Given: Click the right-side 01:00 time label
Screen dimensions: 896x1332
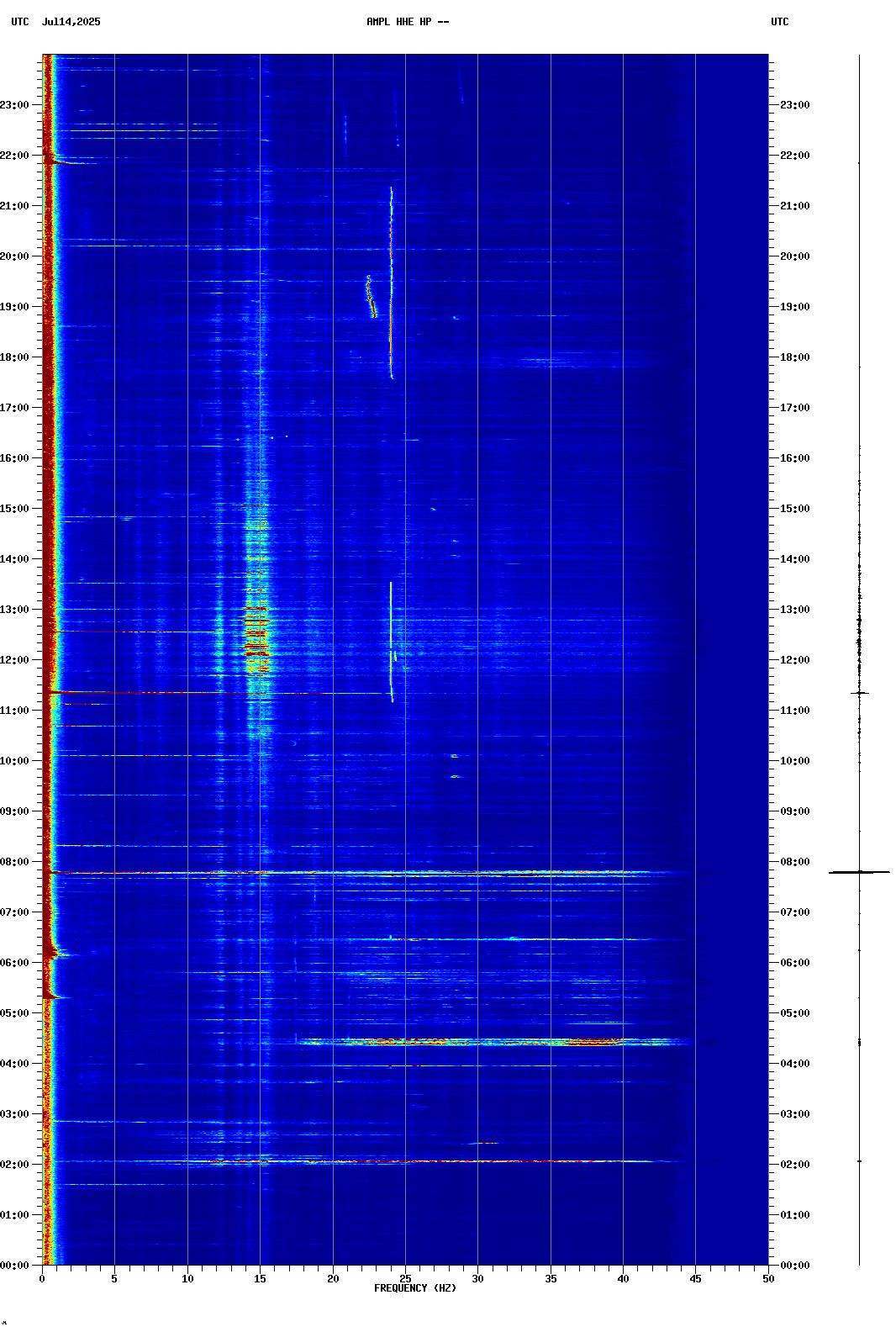Looking at the screenshot, I should click(795, 1215).
